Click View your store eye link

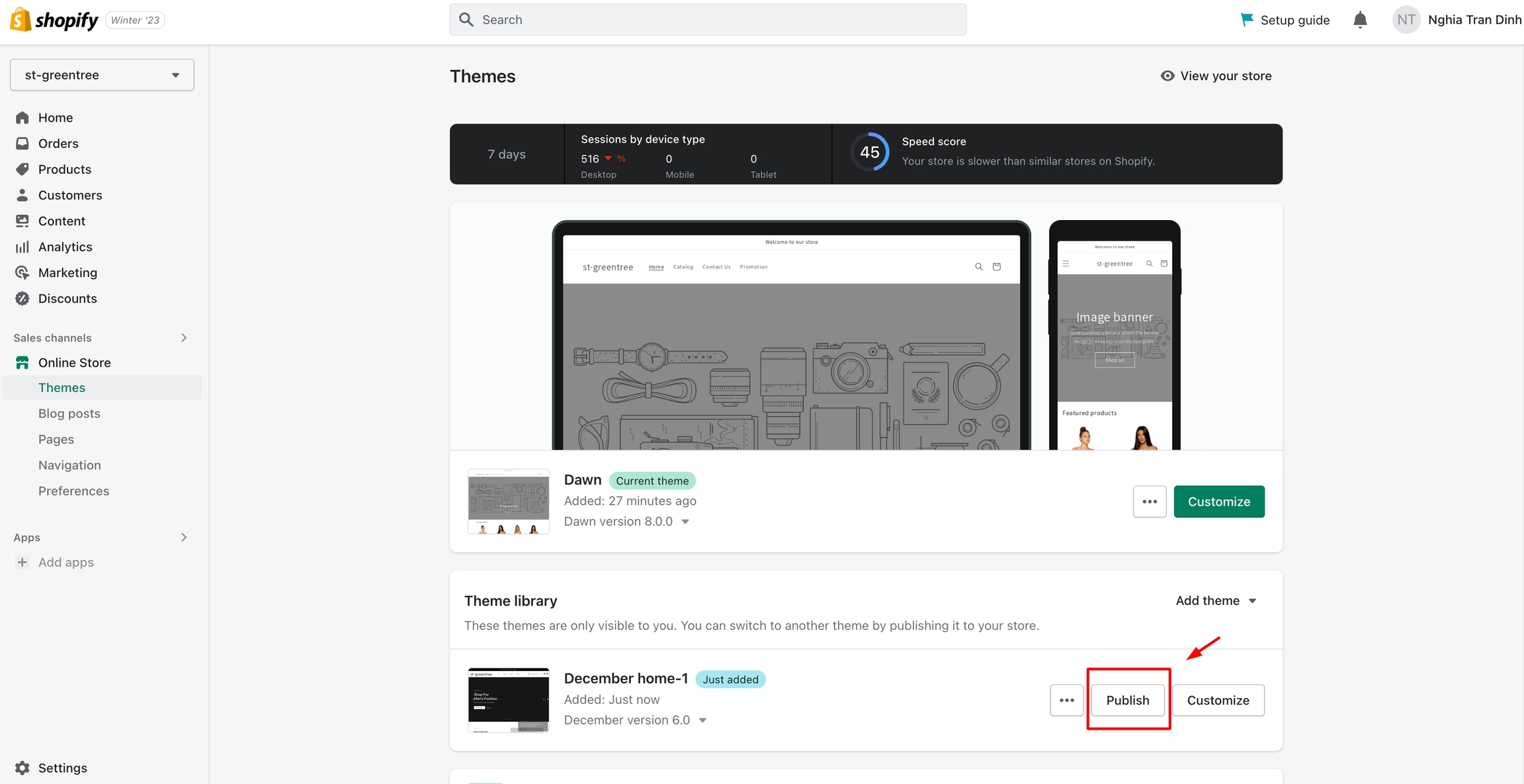click(1216, 76)
